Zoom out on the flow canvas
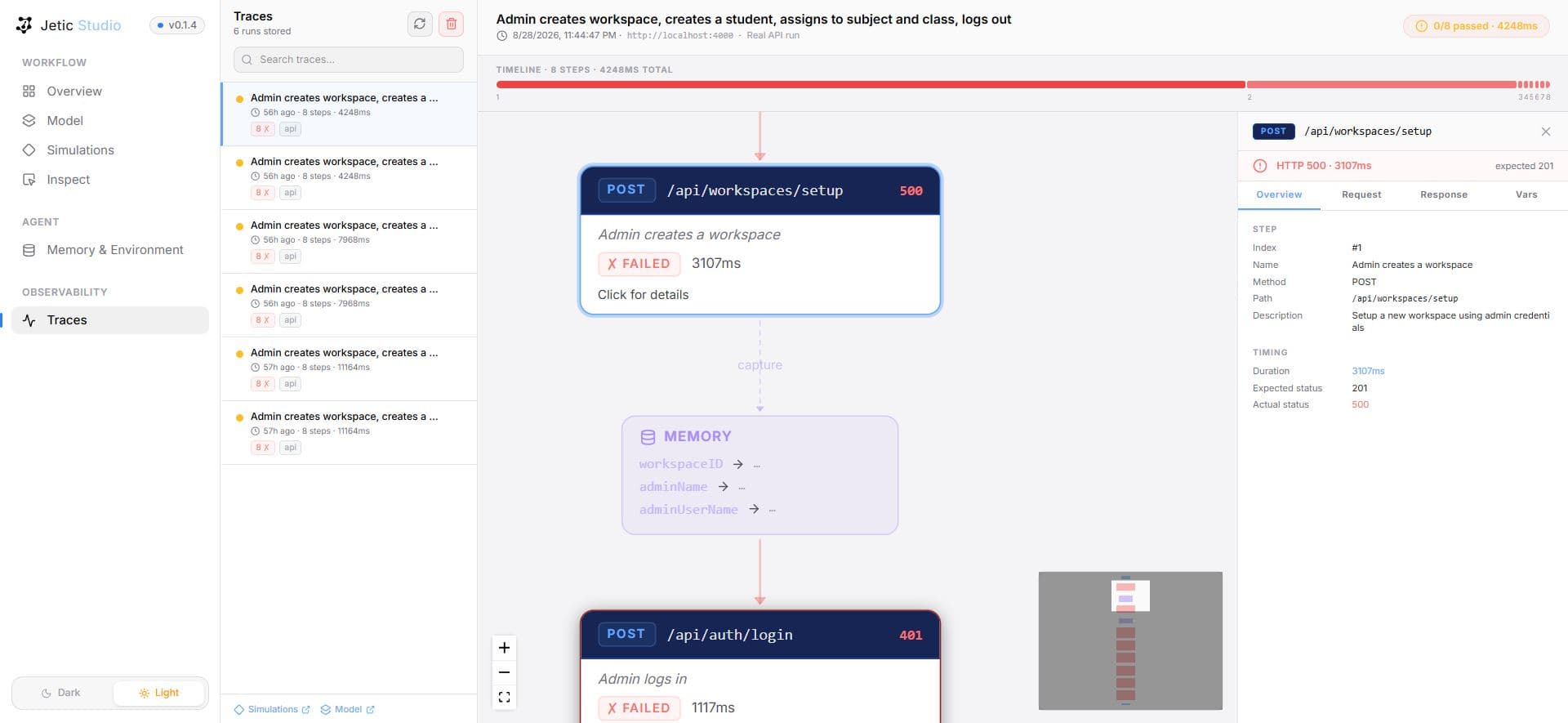The height and width of the screenshot is (723, 1568). click(505, 672)
